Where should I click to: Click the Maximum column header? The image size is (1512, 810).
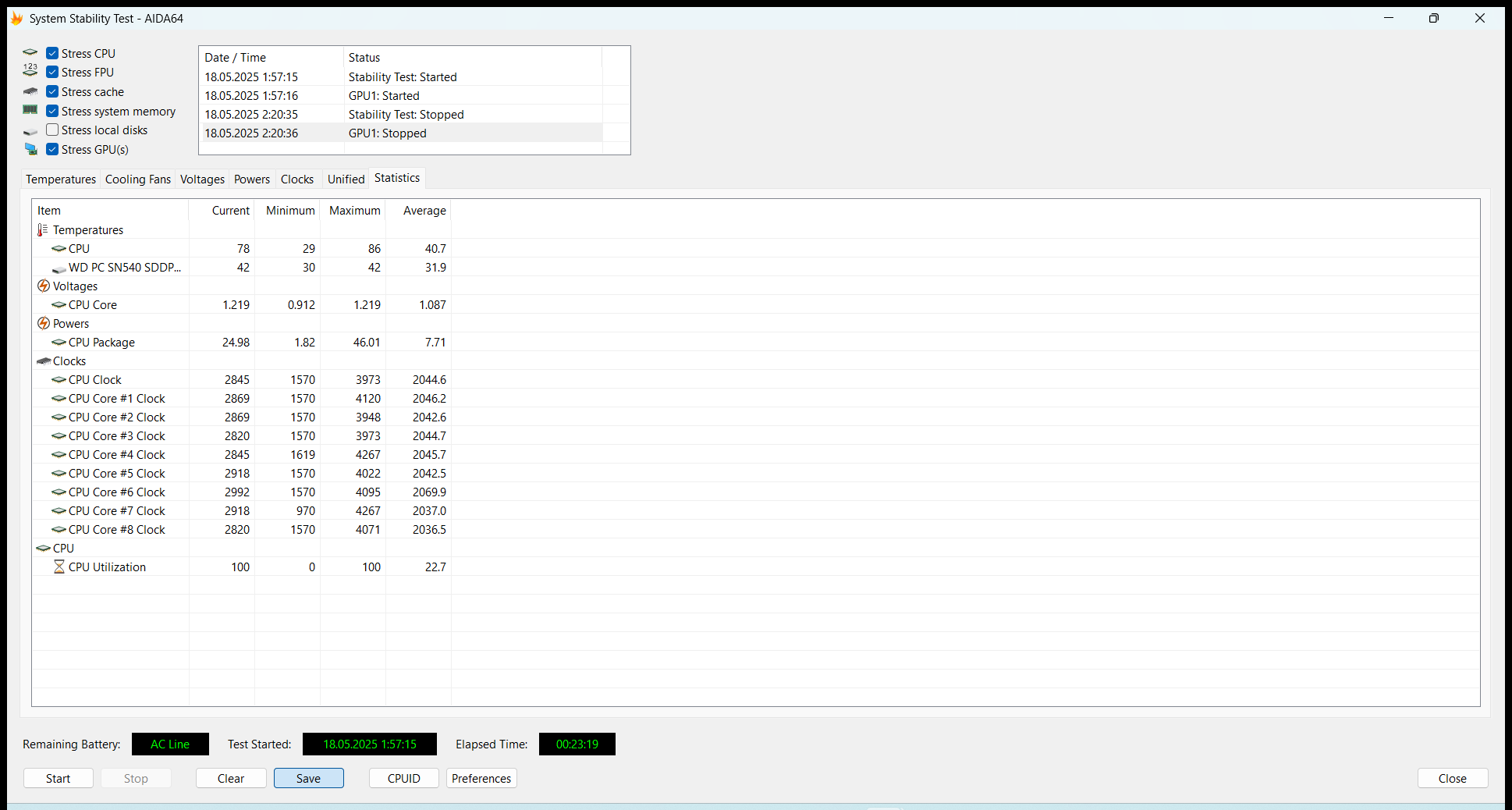click(353, 211)
